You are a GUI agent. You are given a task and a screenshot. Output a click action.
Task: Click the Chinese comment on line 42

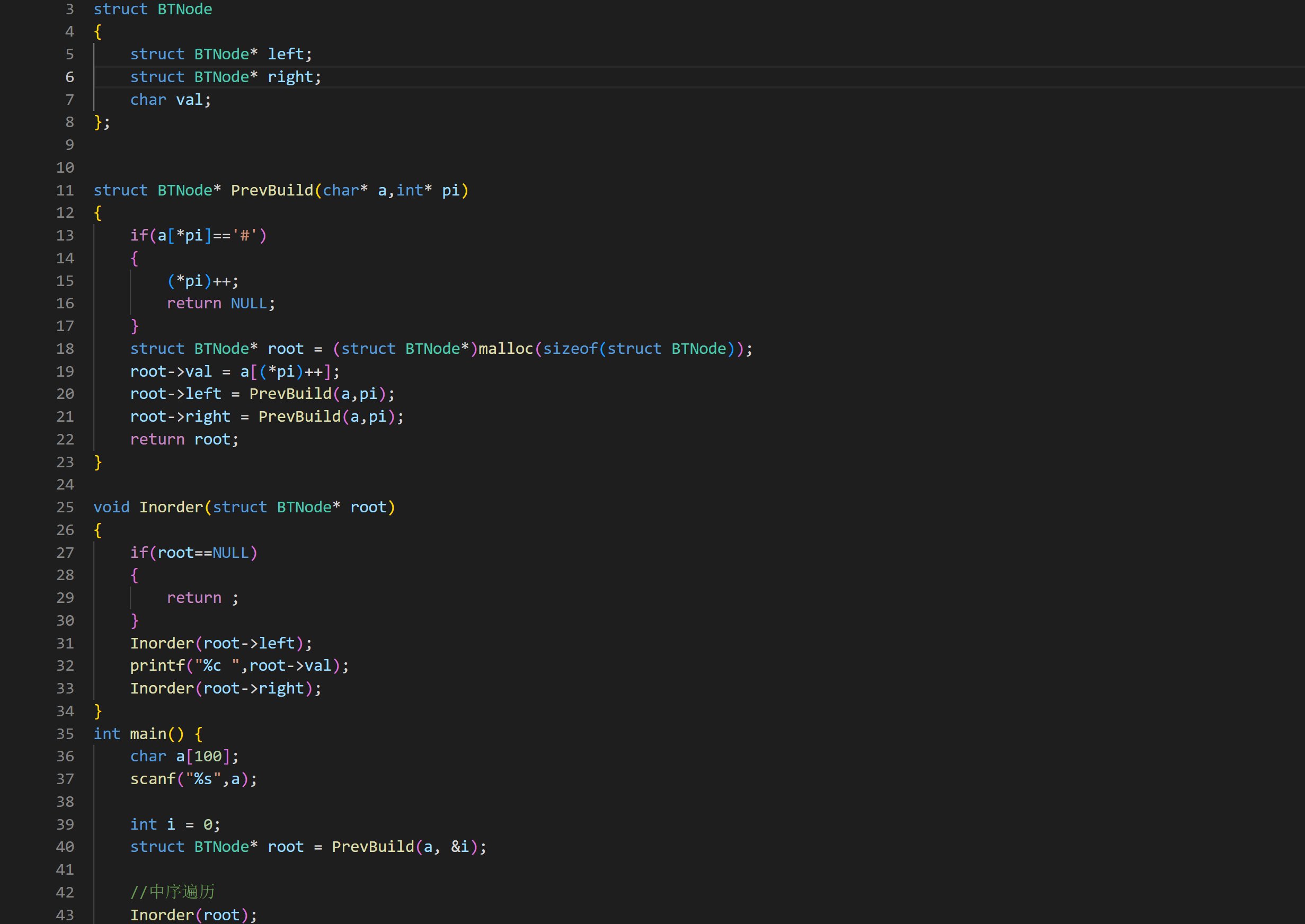coord(172,892)
